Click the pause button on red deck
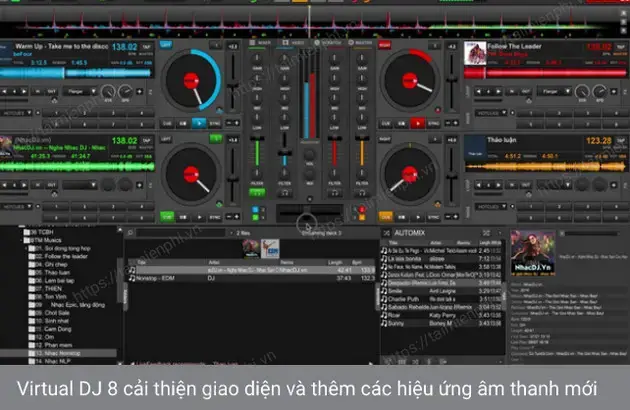Screen dimensions: 630x410 tap(401, 123)
